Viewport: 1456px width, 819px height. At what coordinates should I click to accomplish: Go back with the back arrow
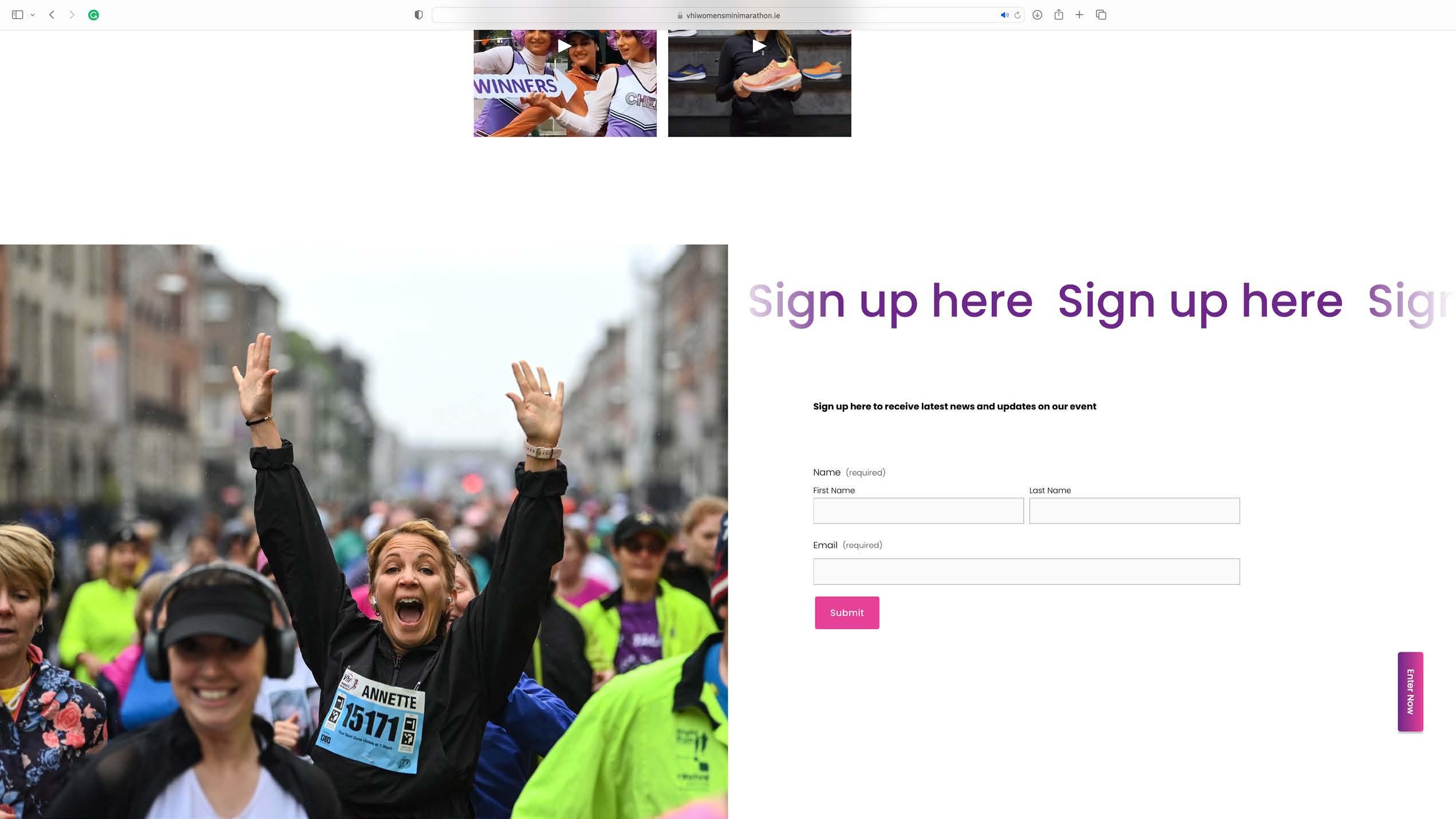tap(52, 15)
